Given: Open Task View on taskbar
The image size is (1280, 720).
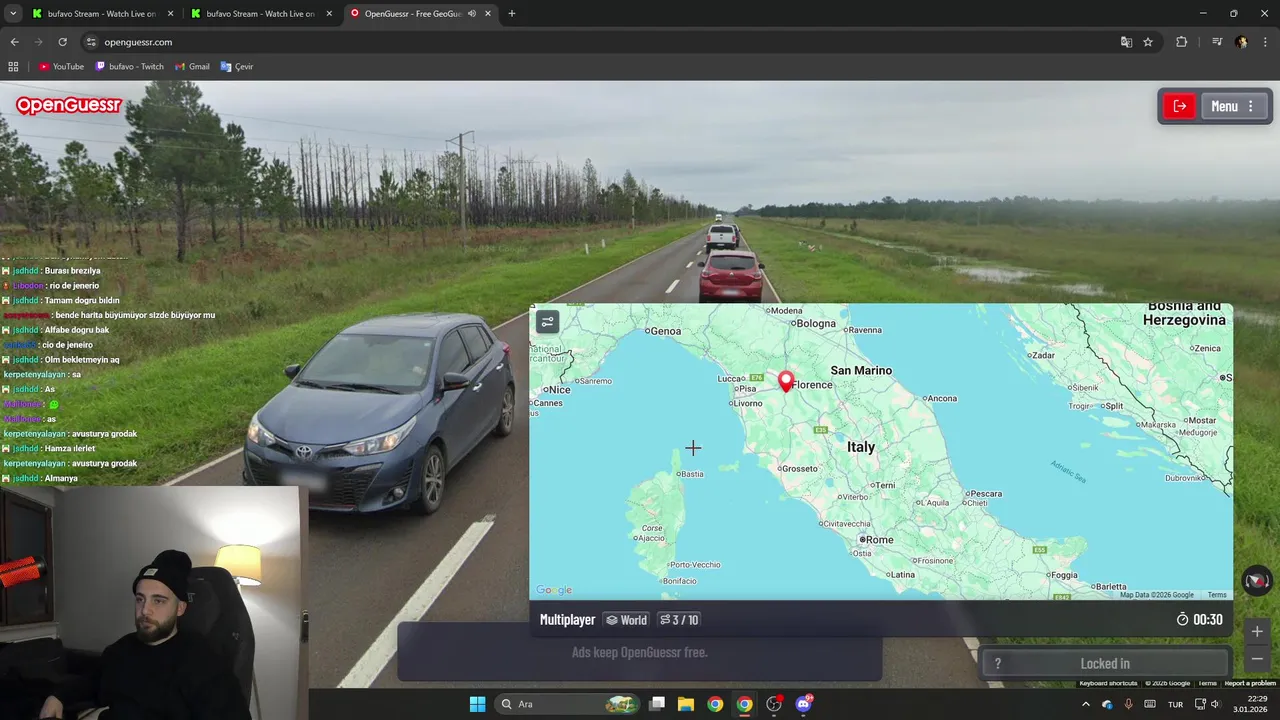Looking at the screenshot, I should [657, 704].
